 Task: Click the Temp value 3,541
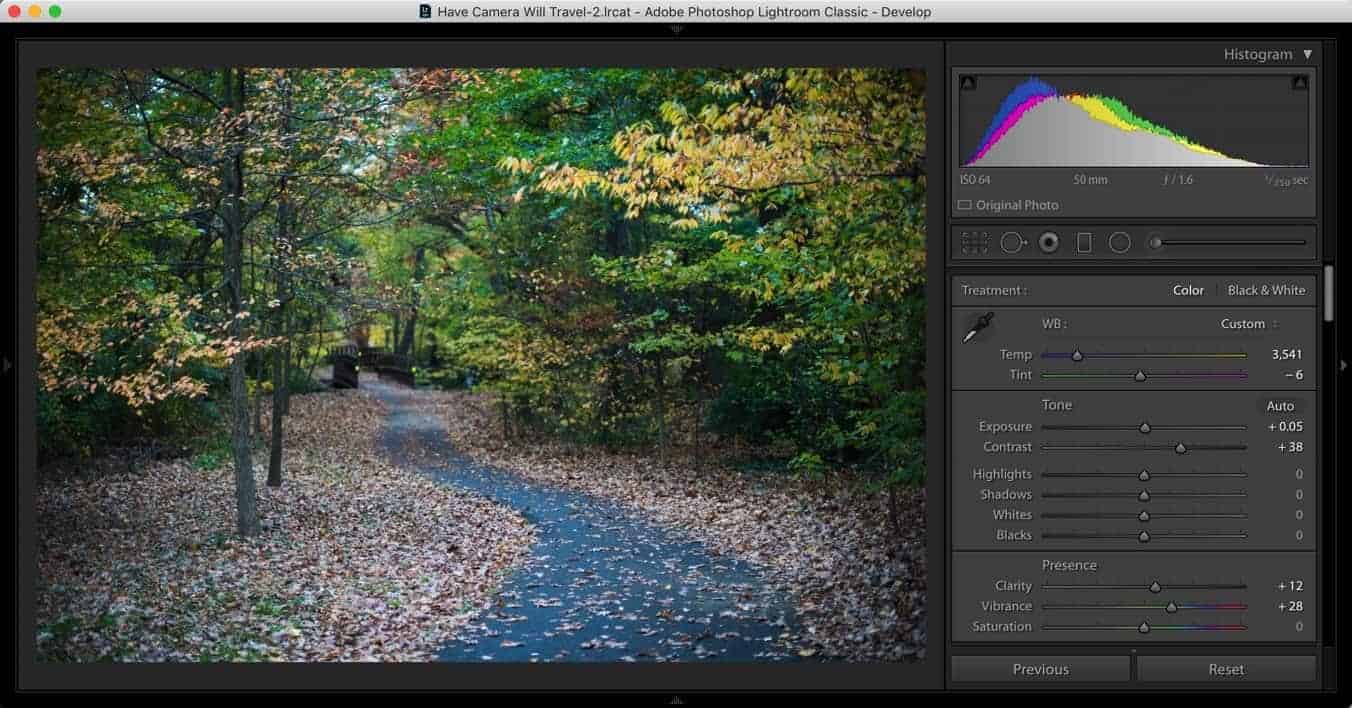pos(1287,355)
